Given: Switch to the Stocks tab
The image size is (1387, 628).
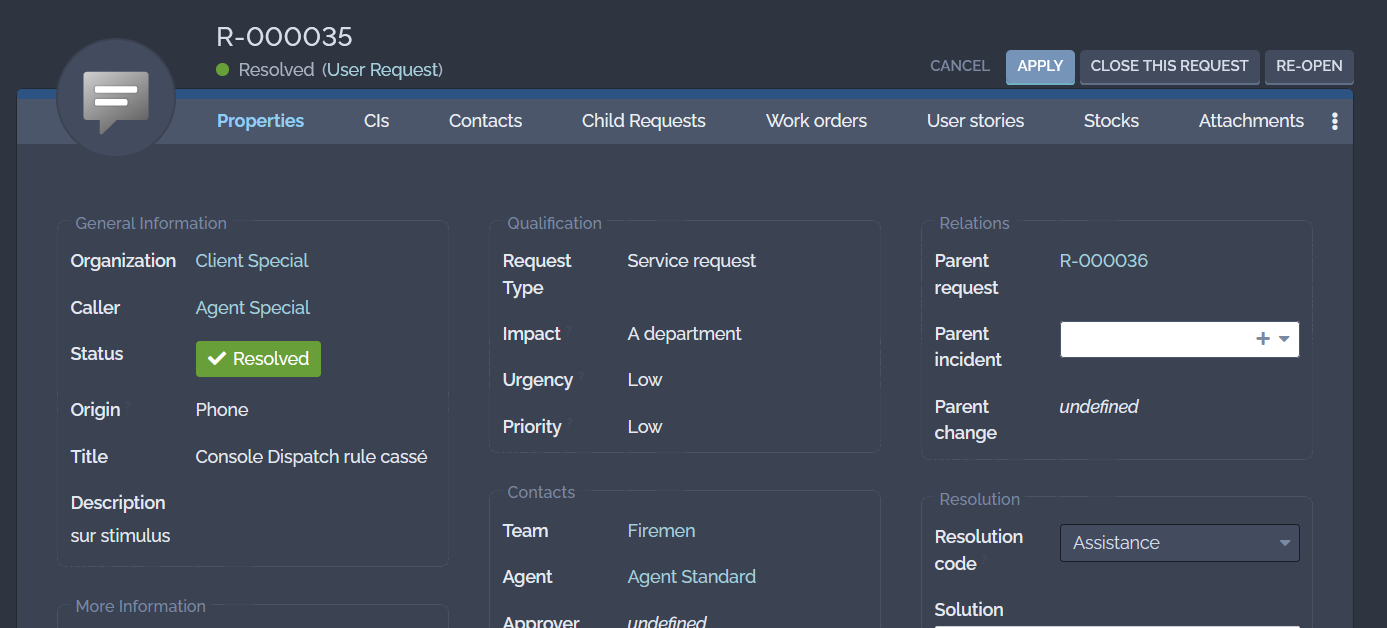Looking at the screenshot, I should [x=1111, y=121].
